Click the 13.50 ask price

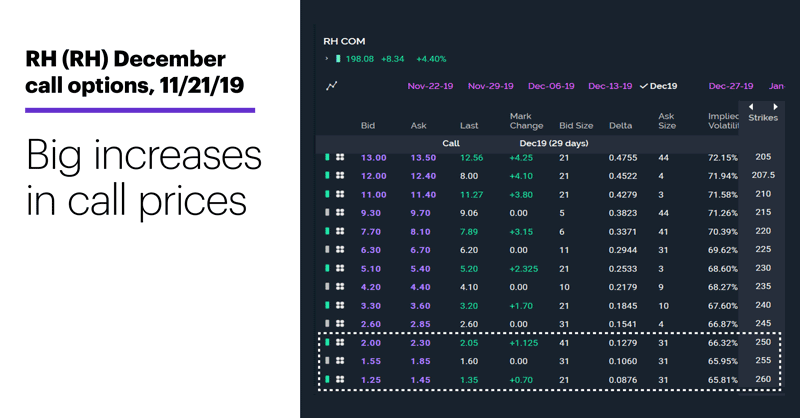click(423, 158)
